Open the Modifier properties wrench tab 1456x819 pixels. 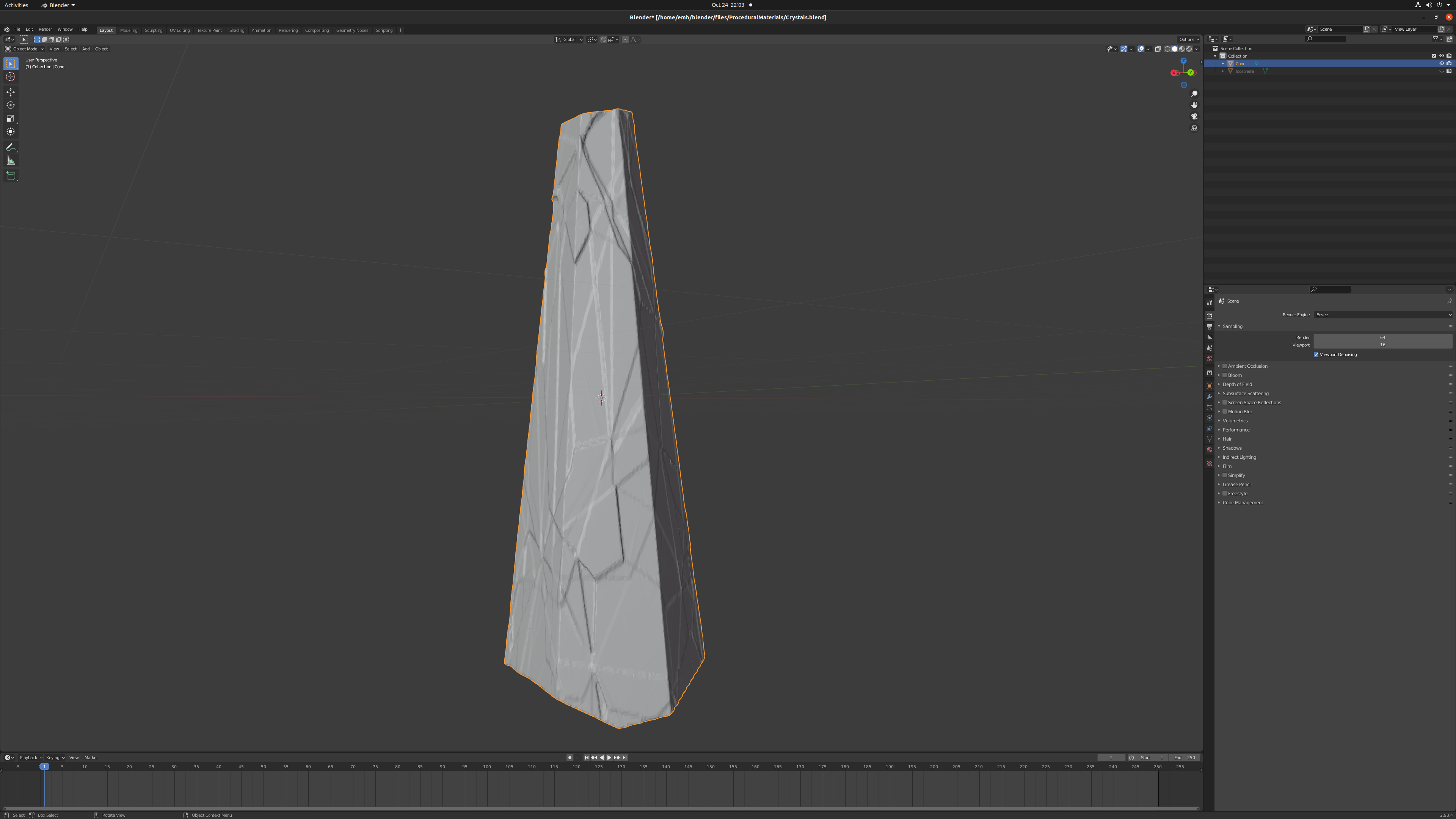click(1210, 397)
